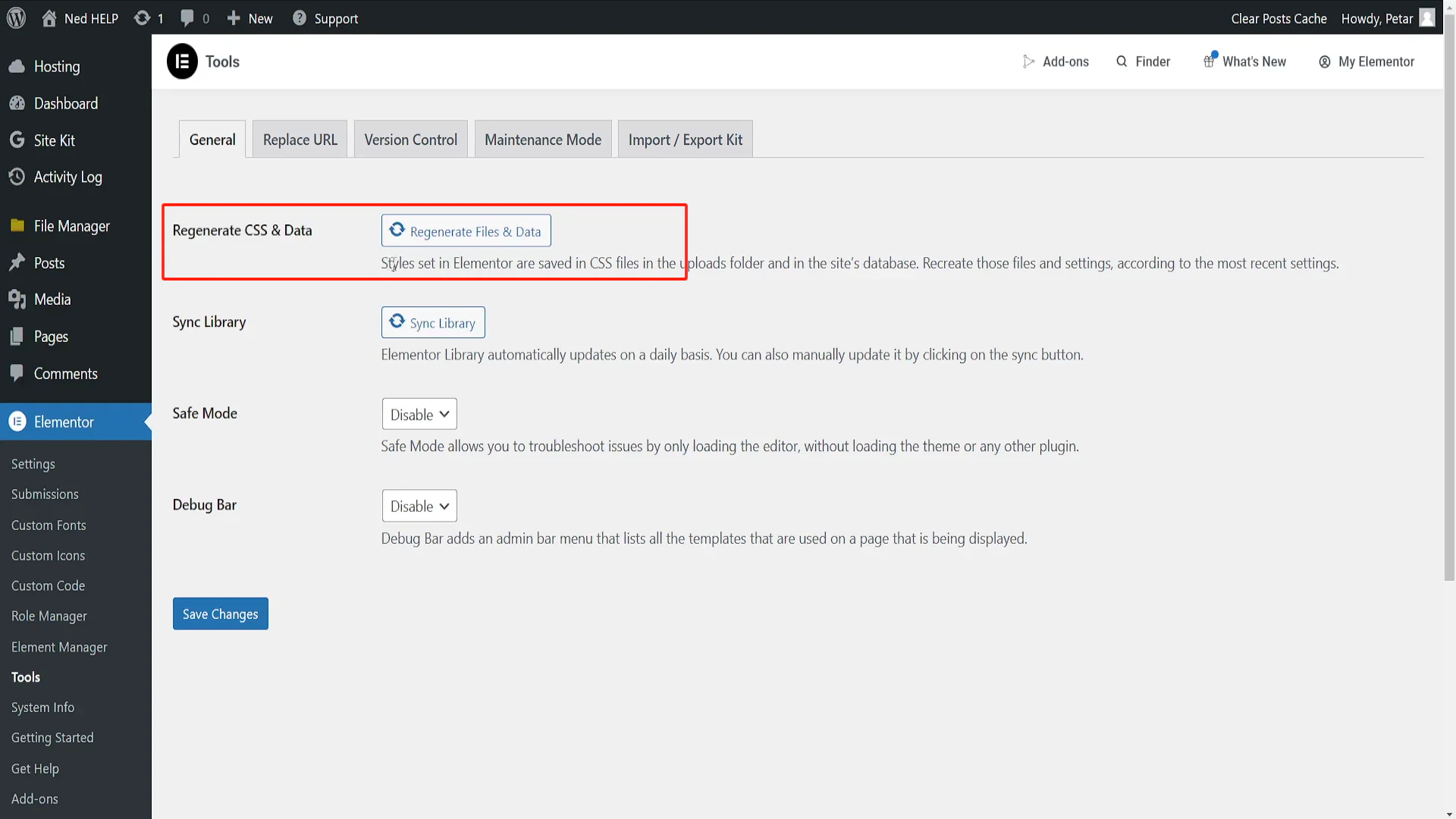Image resolution: width=1456 pixels, height=819 pixels.
Task: Open the What's New gift icon
Action: pyautogui.click(x=1210, y=61)
